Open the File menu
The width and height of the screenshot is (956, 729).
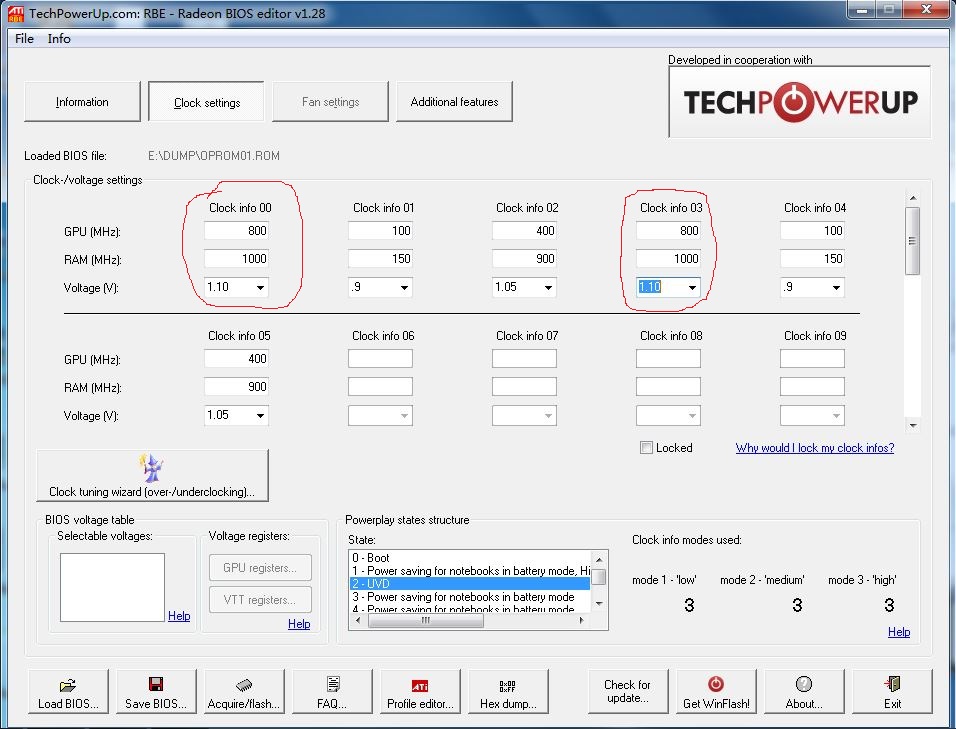coord(24,38)
